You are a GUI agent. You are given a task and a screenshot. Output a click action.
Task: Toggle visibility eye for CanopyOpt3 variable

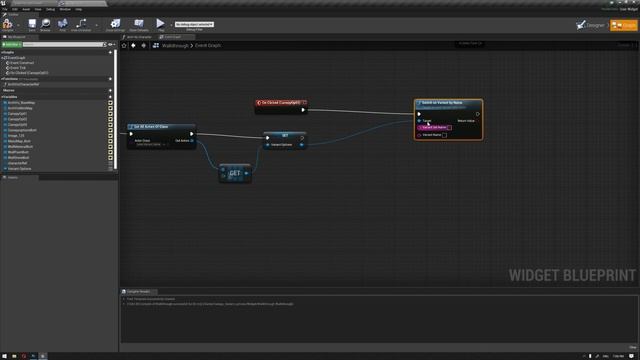(x=110, y=125)
